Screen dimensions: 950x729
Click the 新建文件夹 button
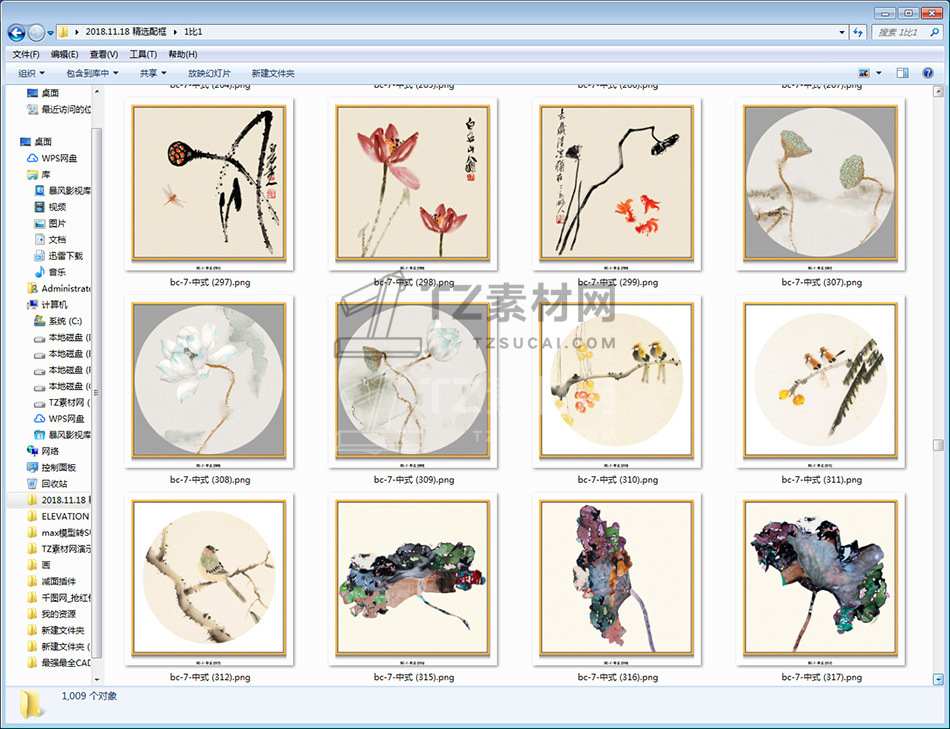273,73
